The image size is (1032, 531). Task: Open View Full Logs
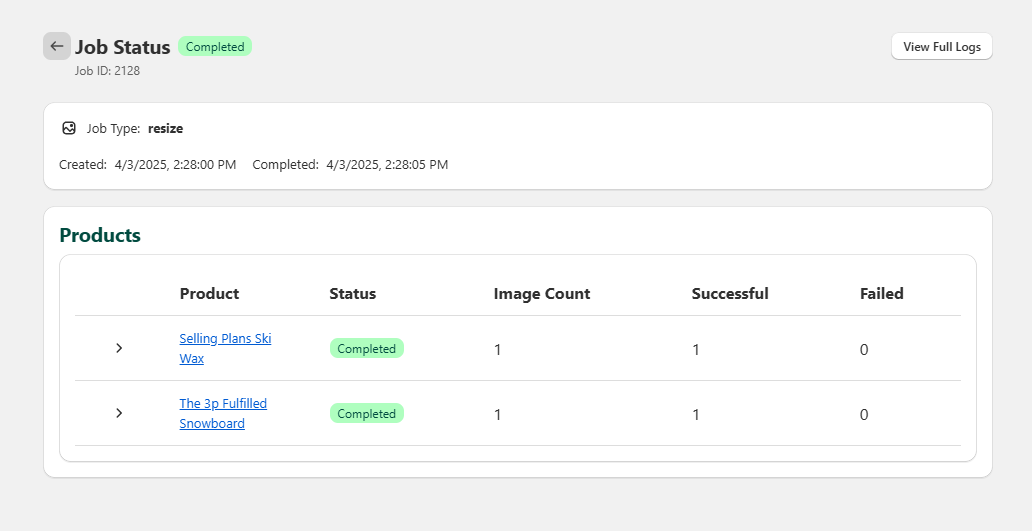coord(941,46)
